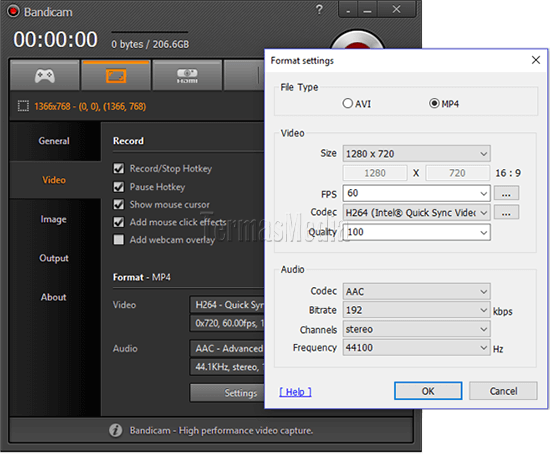The width and height of the screenshot is (550, 454).
Task: Click OK in Format settings
Action: [x=428, y=391]
